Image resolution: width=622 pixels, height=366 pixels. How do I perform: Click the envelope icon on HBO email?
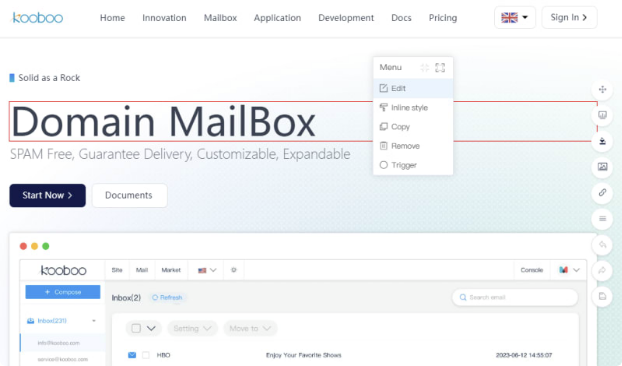(x=132, y=355)
